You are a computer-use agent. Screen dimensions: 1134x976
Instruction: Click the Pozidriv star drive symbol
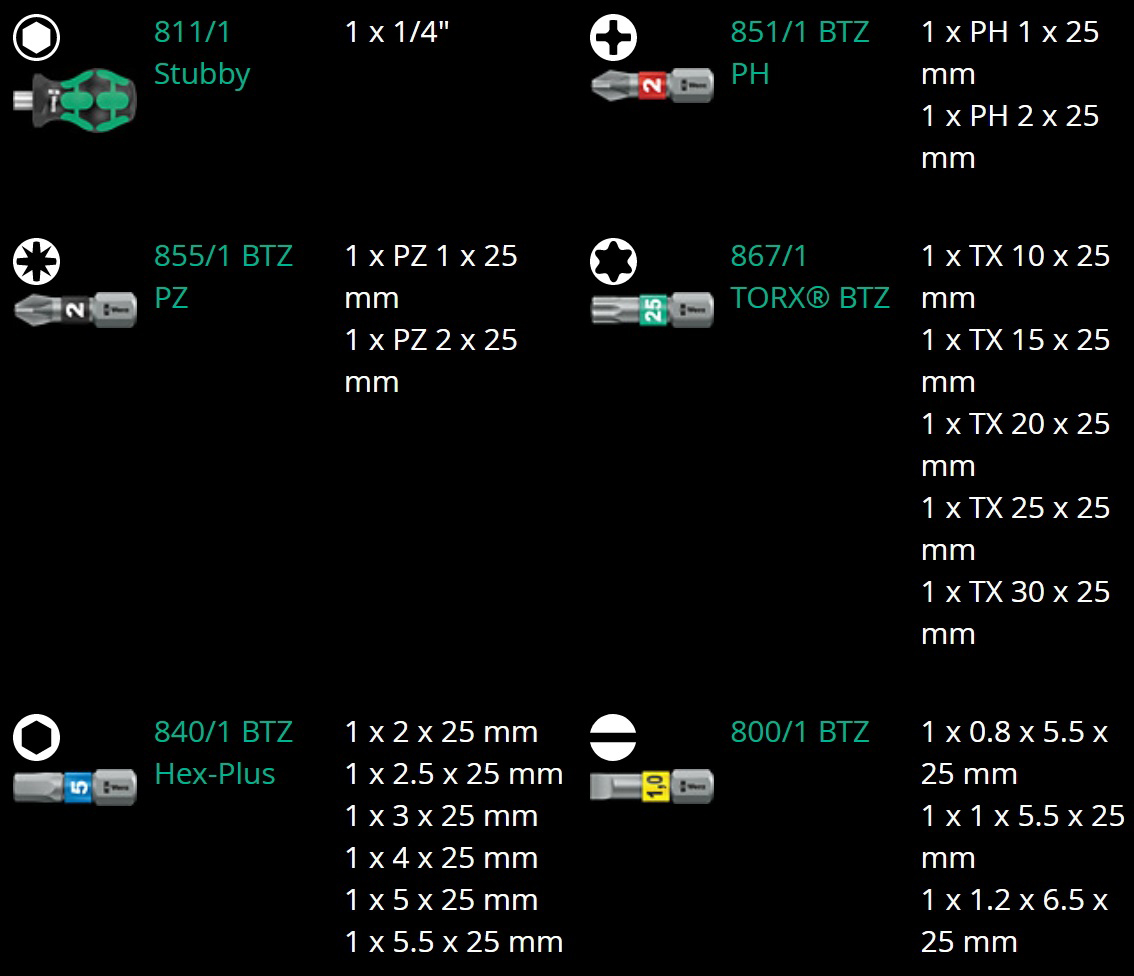tap(37, 262)
